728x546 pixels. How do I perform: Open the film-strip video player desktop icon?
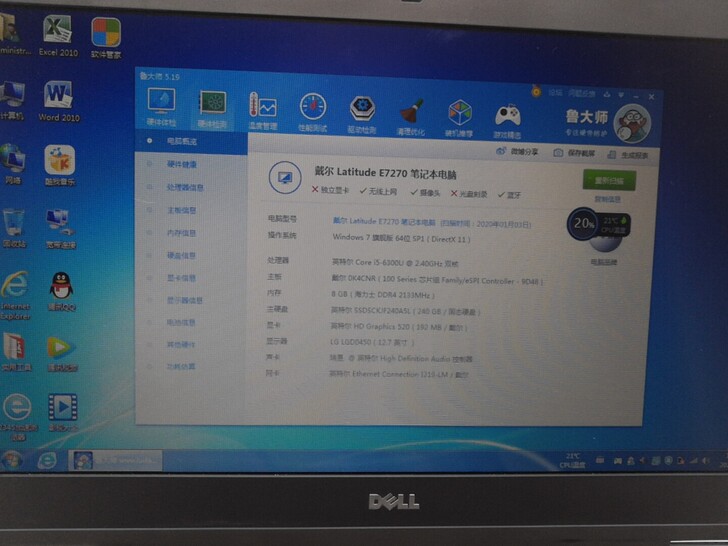pos(63,412)
